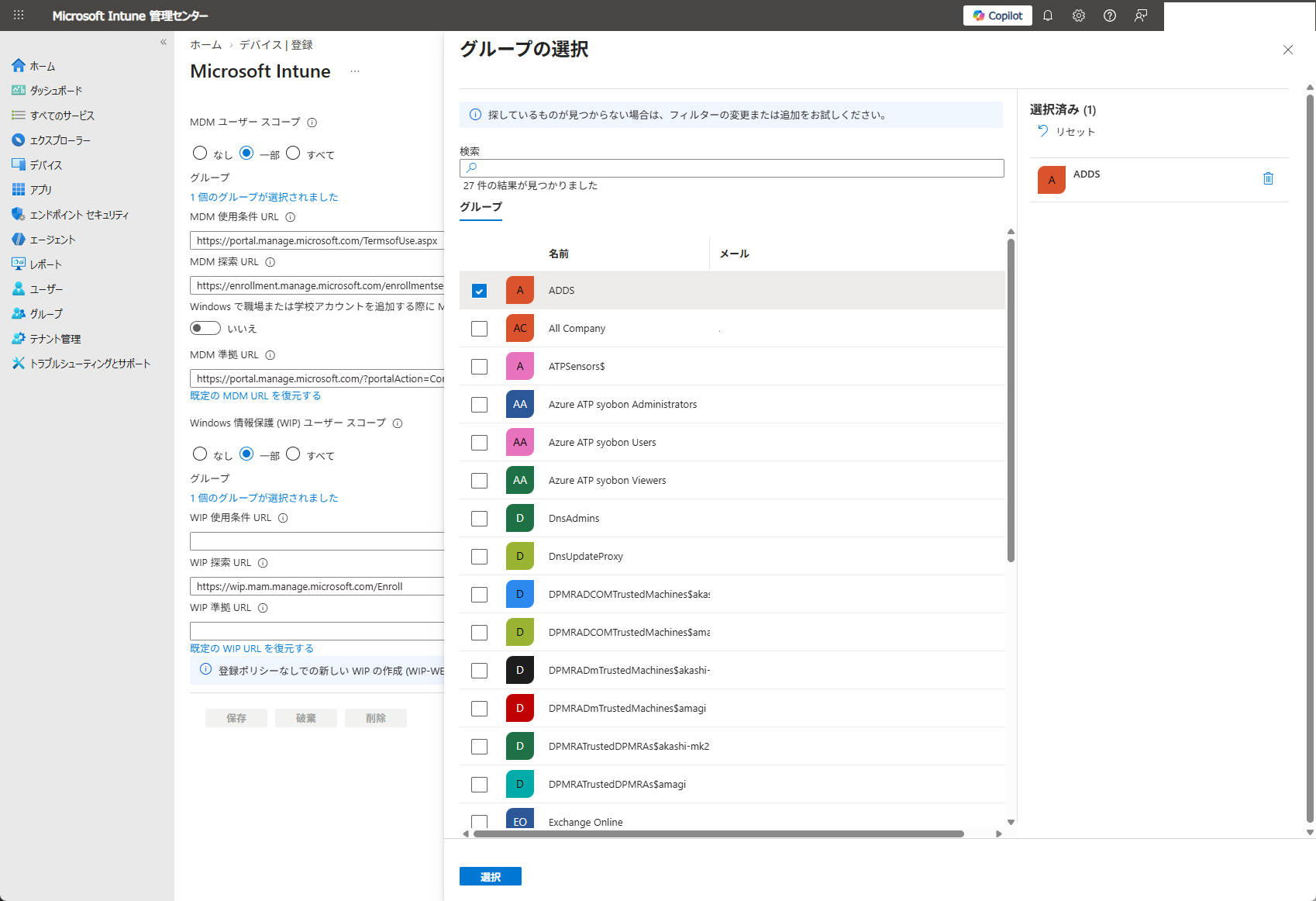Open トラブルシューティングとサポート icon

point(19,363)
